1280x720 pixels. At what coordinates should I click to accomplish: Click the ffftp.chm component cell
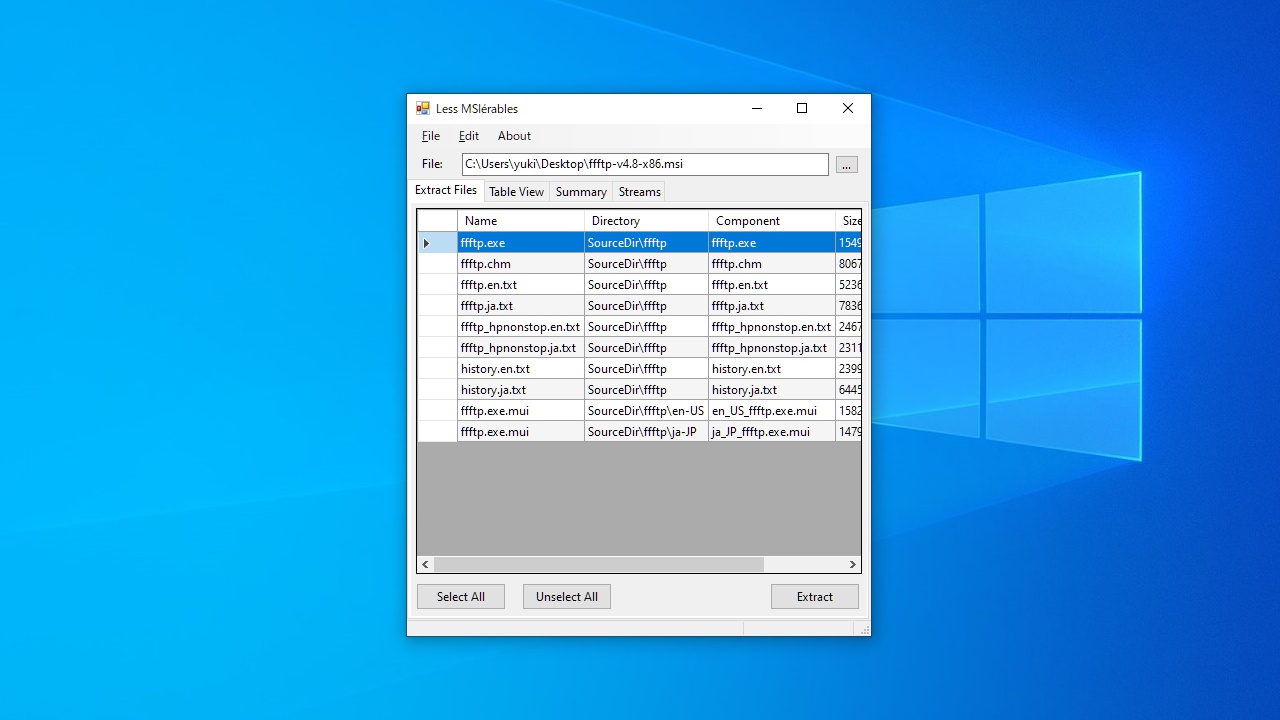click(772, 264)
